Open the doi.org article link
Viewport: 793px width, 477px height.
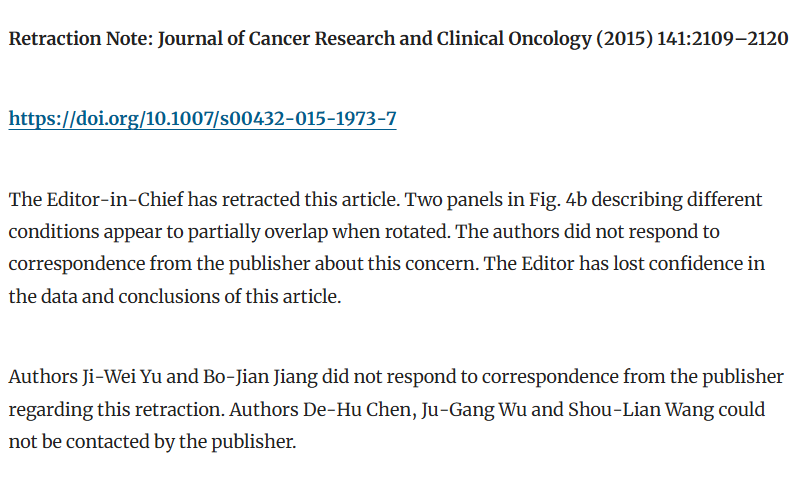pos(202,119)
